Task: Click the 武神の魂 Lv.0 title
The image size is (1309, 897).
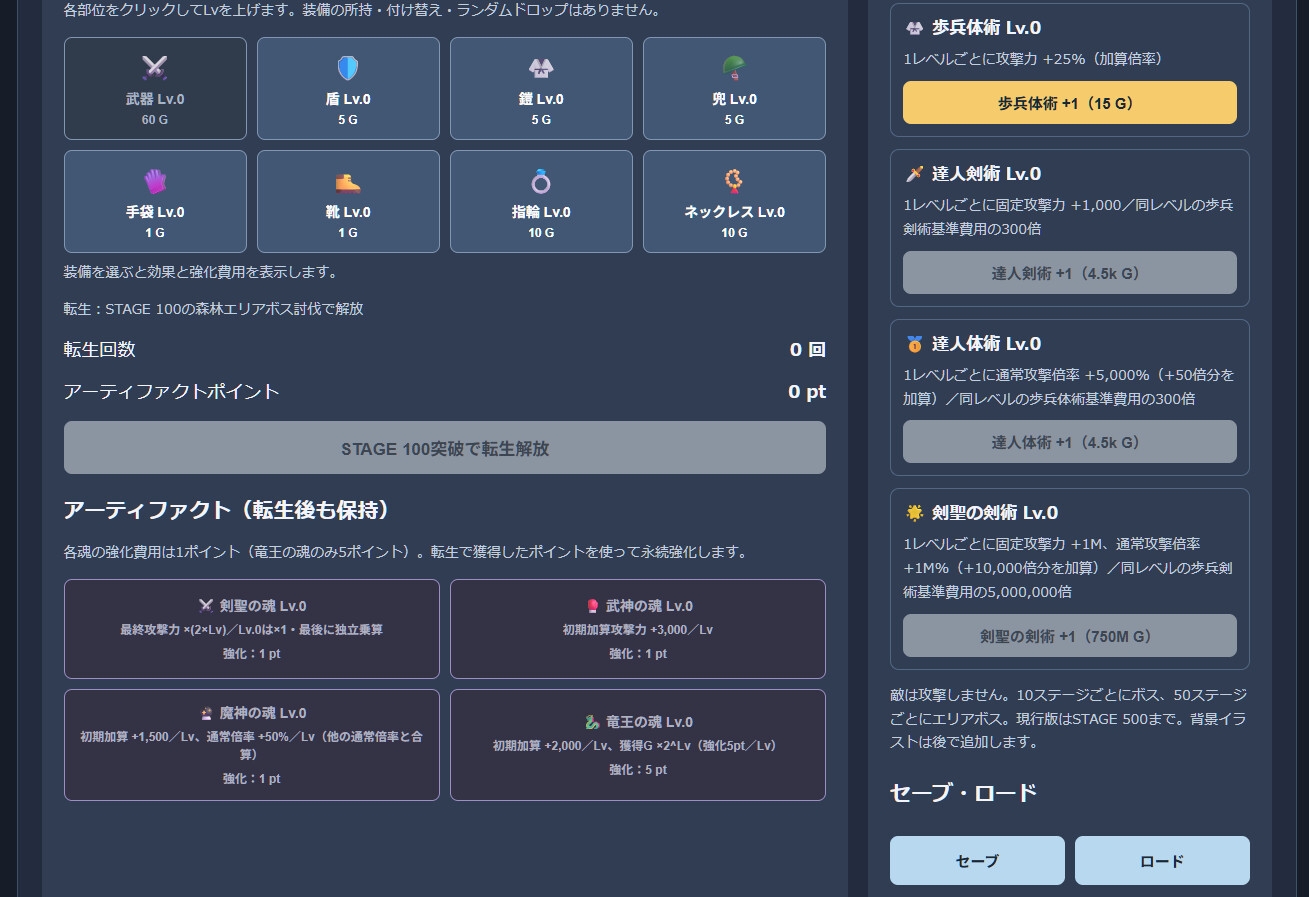Action: [x=649, y=606]
